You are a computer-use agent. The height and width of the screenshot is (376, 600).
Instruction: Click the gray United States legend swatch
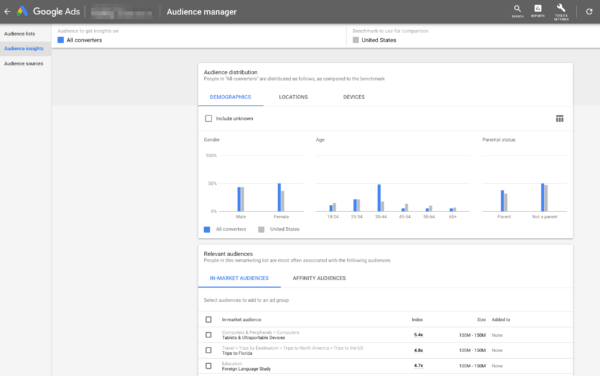(261, 230)
